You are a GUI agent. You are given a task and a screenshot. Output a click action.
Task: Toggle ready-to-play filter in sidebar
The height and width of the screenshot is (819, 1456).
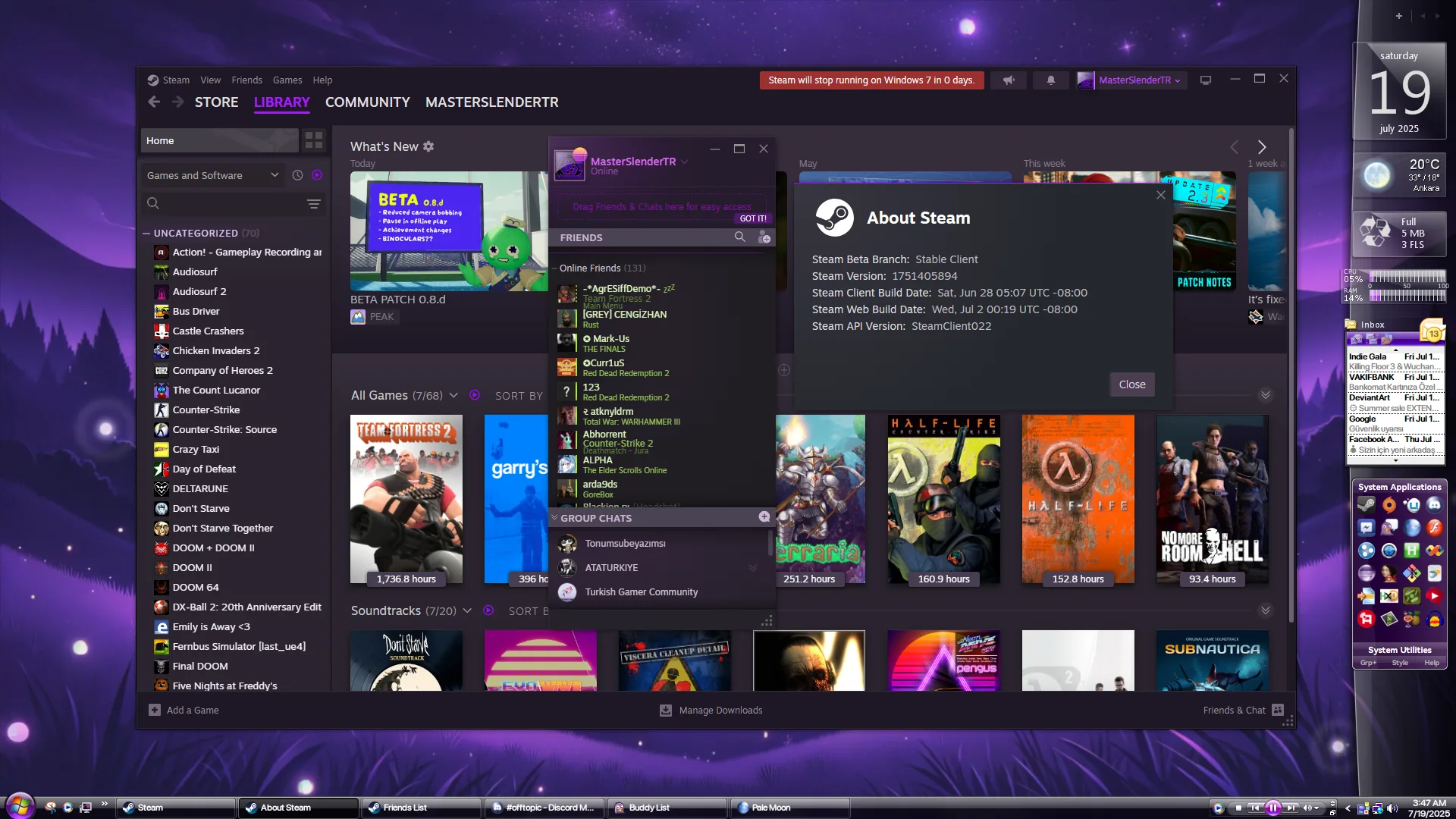(317, 175)
